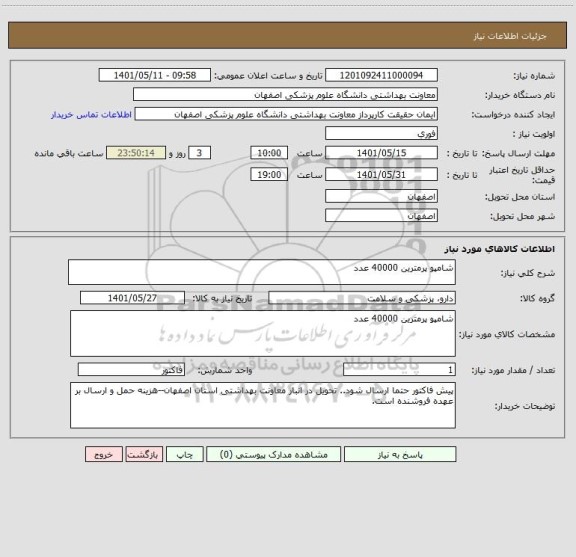
Task: Click the priority field 'فوری'
Action: pyautogui.click(x=381, y=133)
